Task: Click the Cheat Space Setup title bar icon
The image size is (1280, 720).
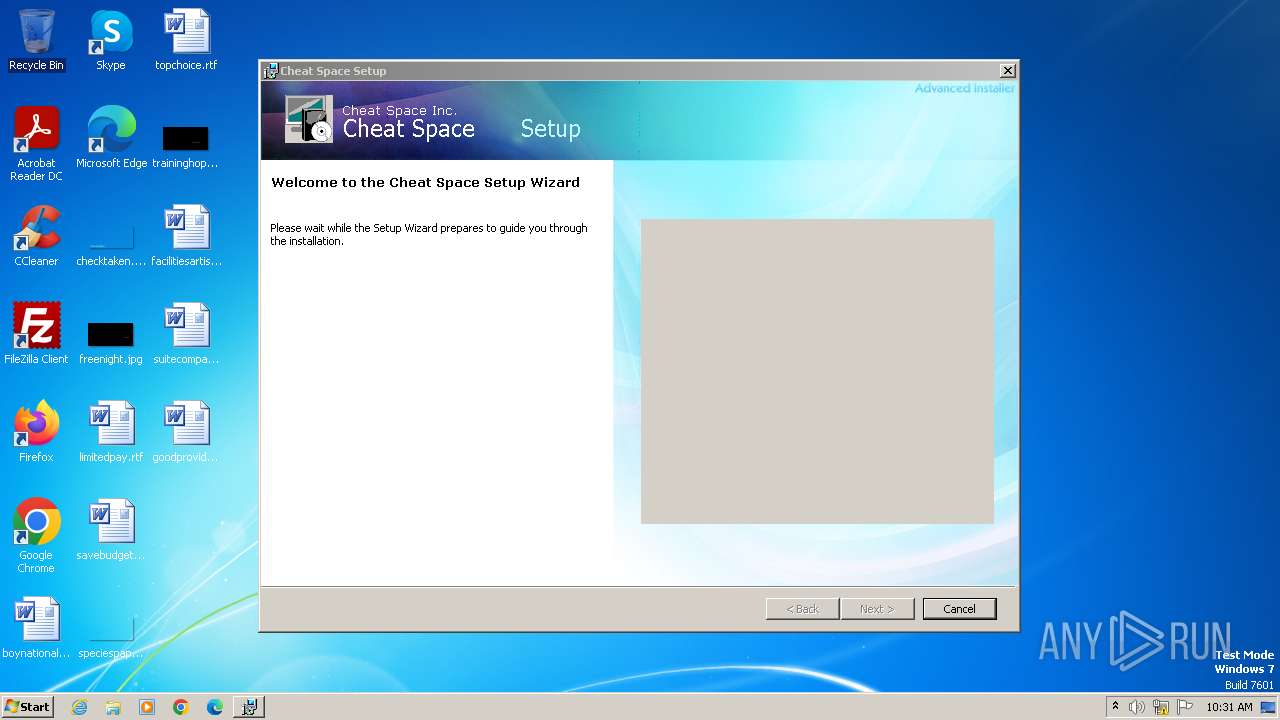Action: (x=270, y=71)
